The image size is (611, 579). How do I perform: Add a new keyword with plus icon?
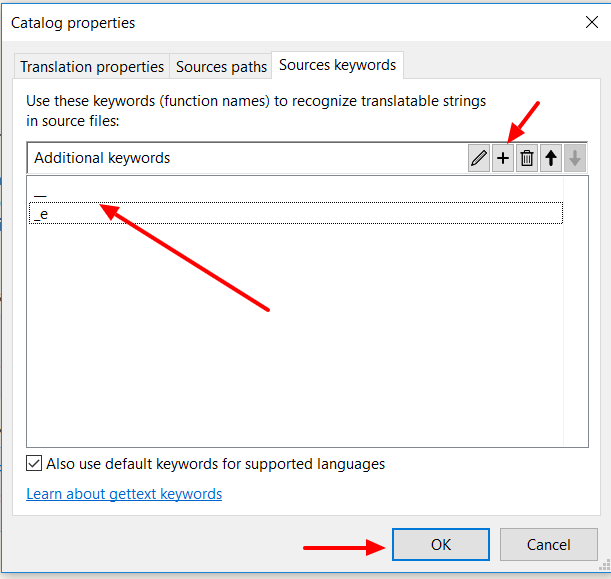pos(503,158)
